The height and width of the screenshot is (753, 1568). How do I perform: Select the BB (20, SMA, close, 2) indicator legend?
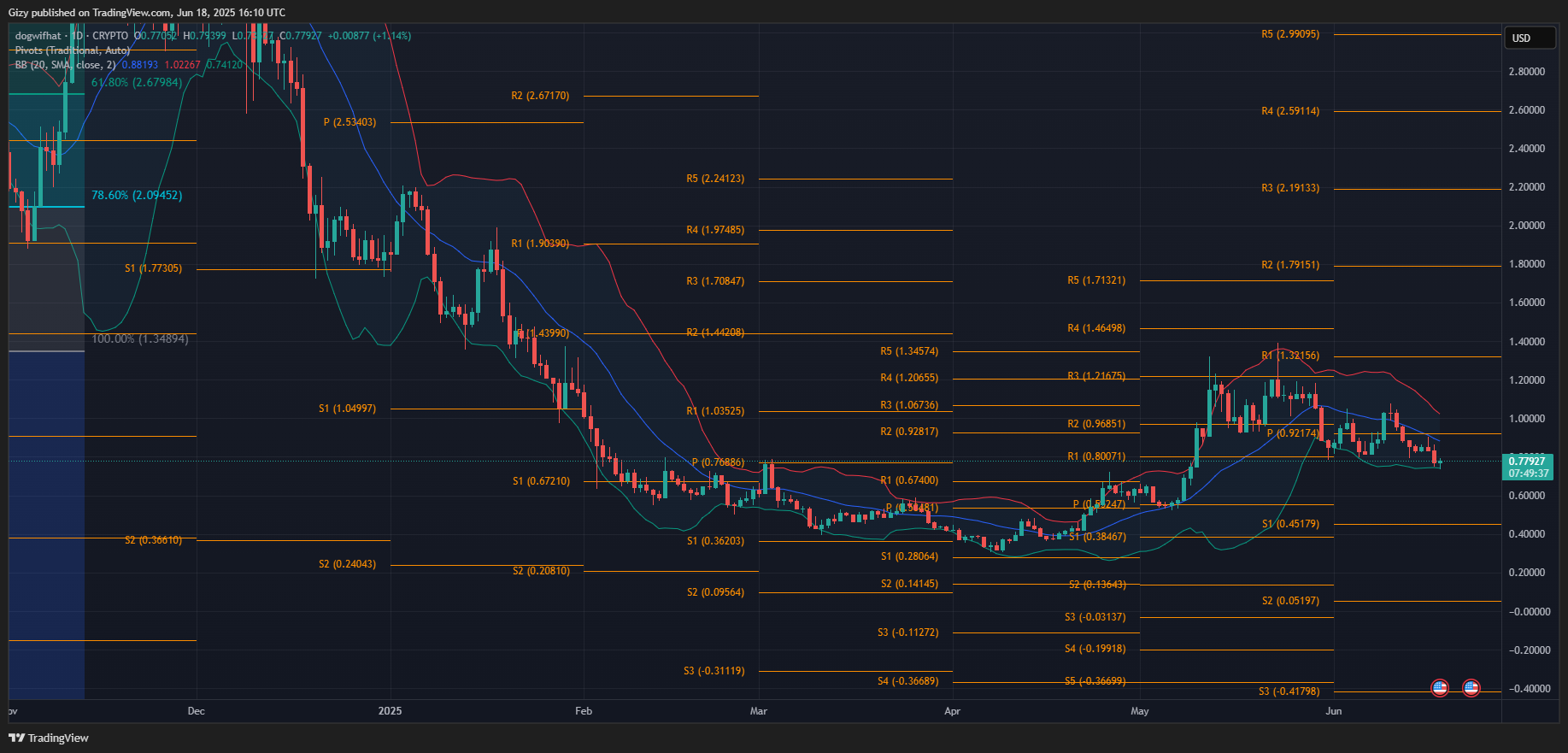coord(65,65)
